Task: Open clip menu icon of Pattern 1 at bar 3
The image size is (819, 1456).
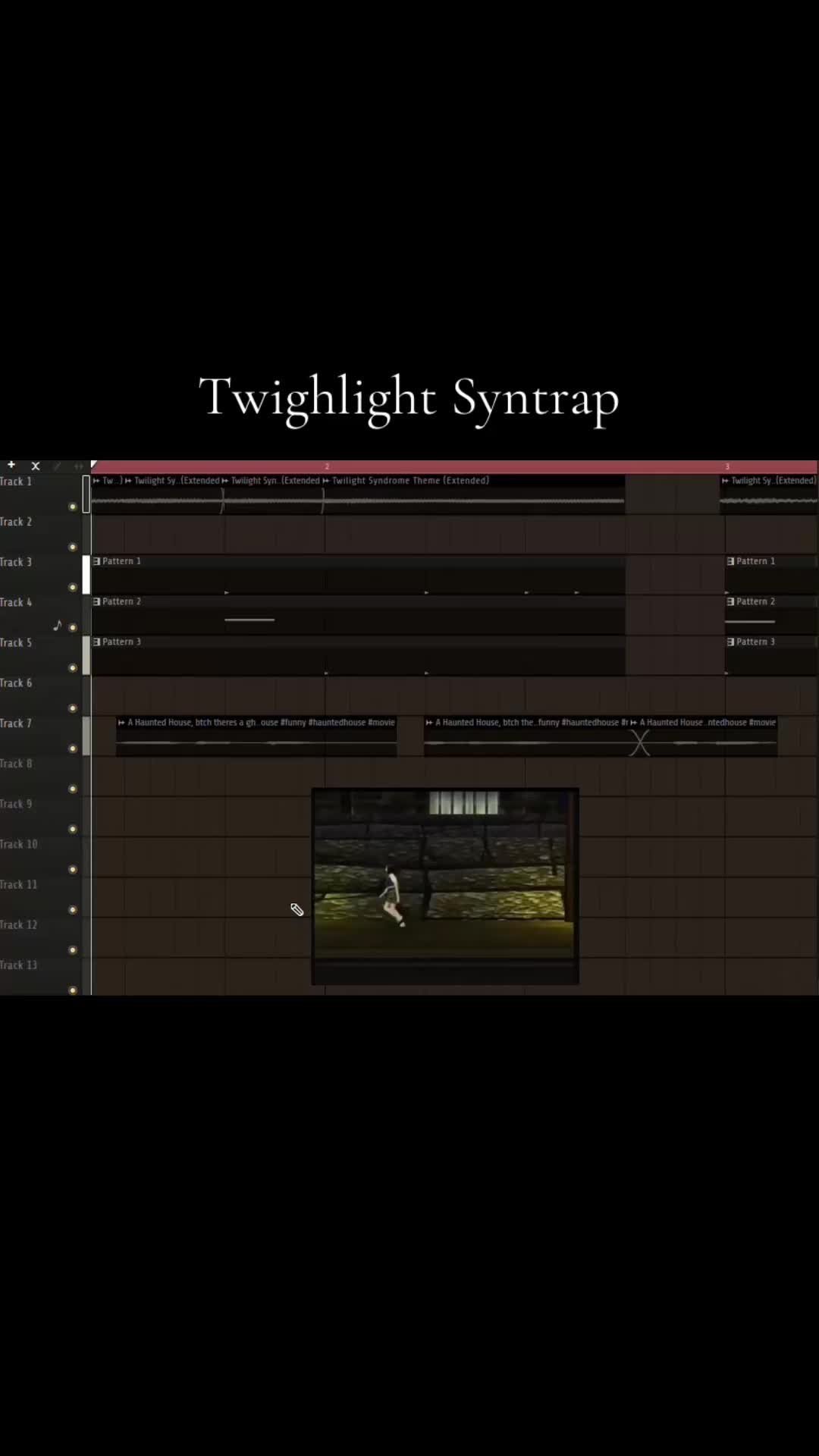Action: click(x=730, y=561)
